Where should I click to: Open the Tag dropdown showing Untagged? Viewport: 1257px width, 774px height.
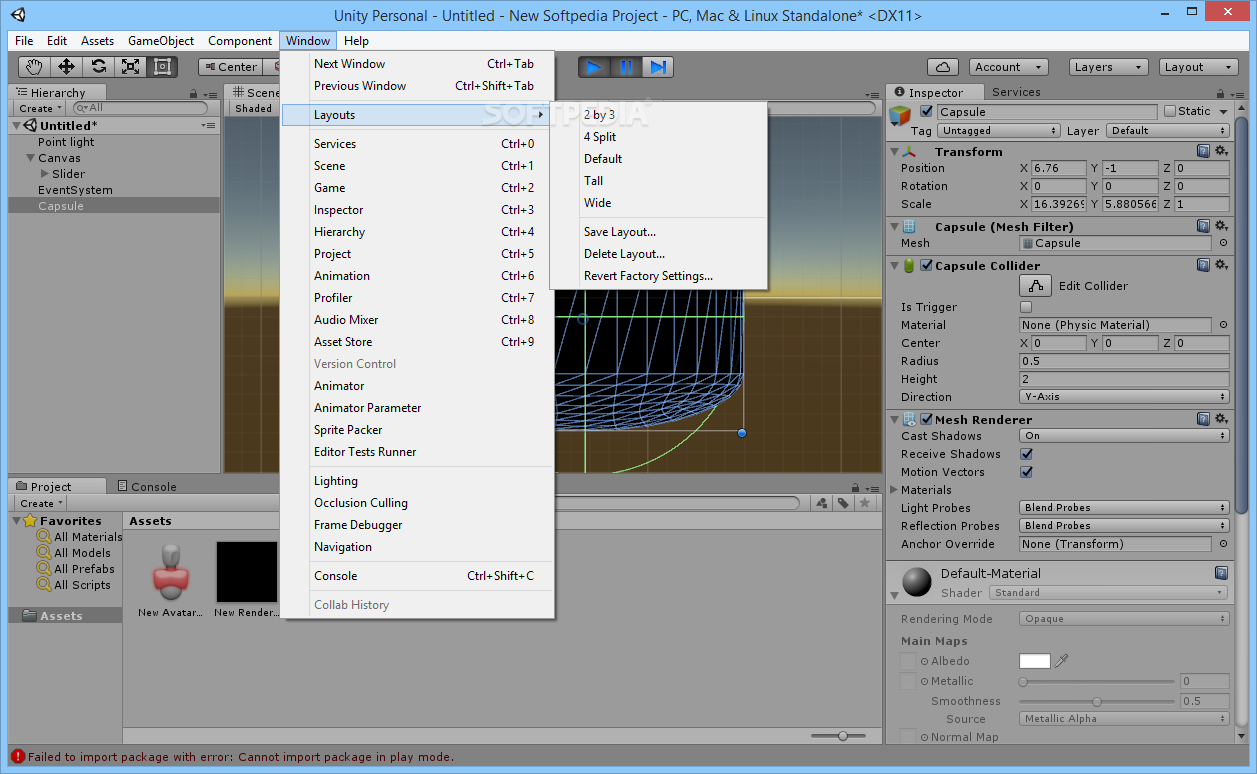click(998, 131)
